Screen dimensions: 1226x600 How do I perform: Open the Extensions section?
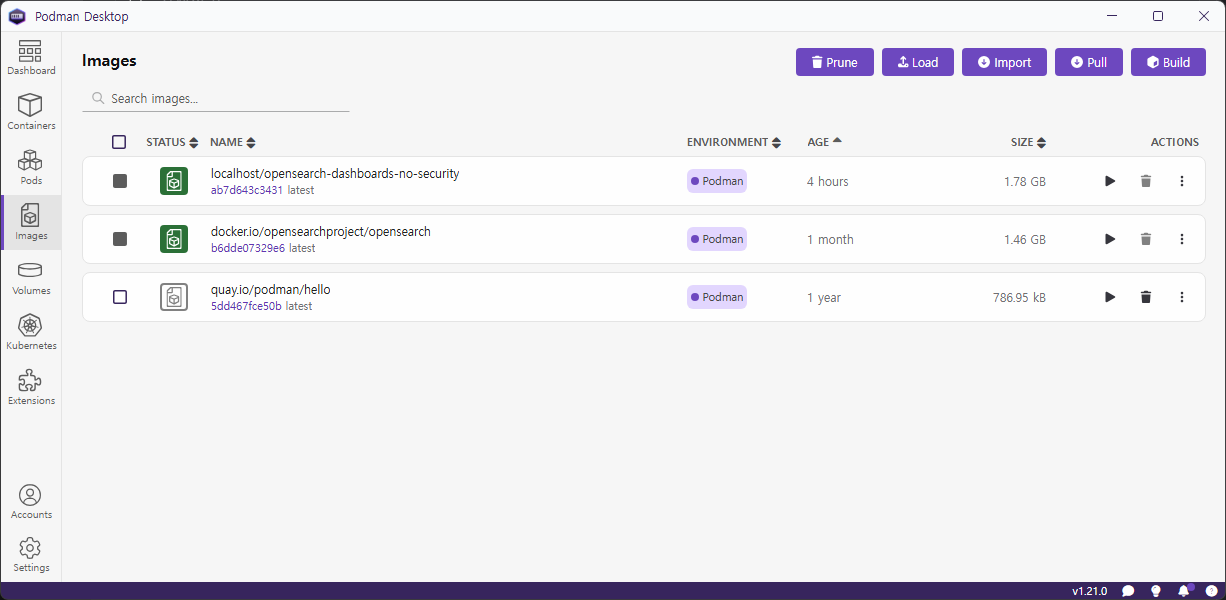31,388
